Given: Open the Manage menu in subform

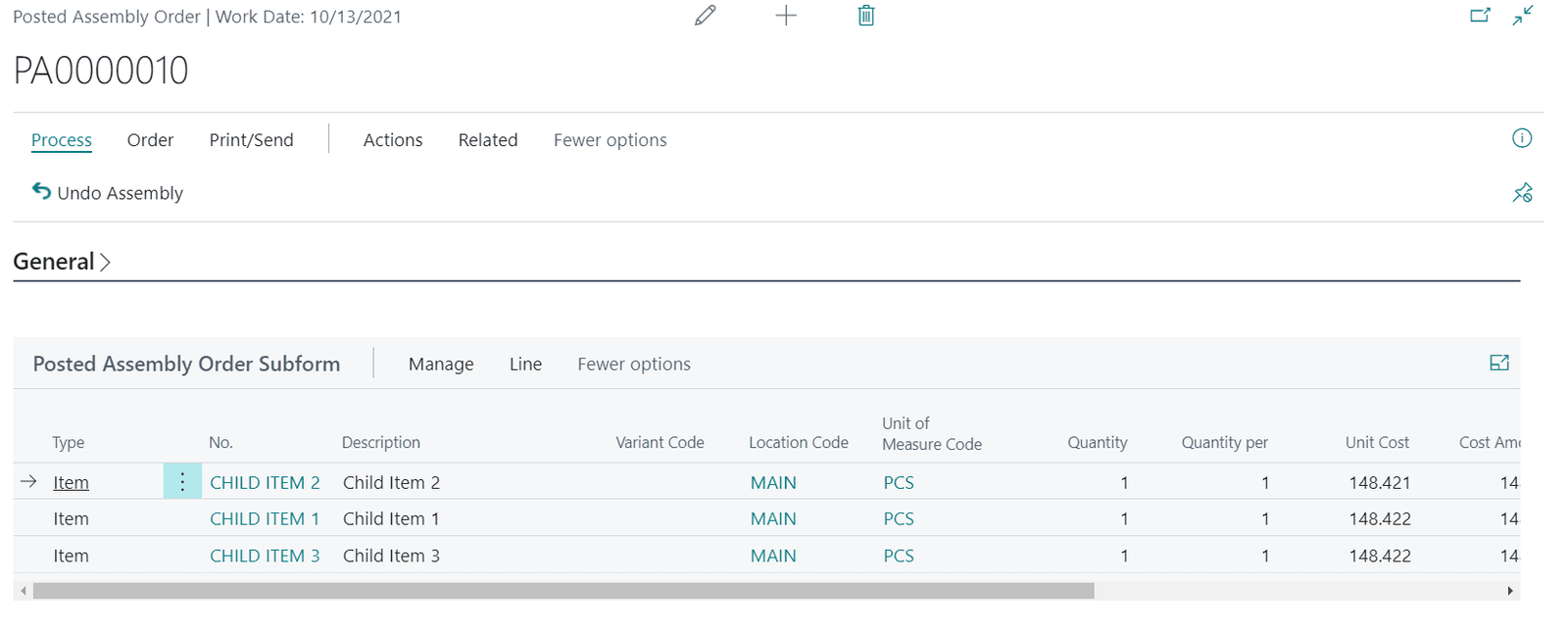Looking at the screenshot, I should click(441, 365).
